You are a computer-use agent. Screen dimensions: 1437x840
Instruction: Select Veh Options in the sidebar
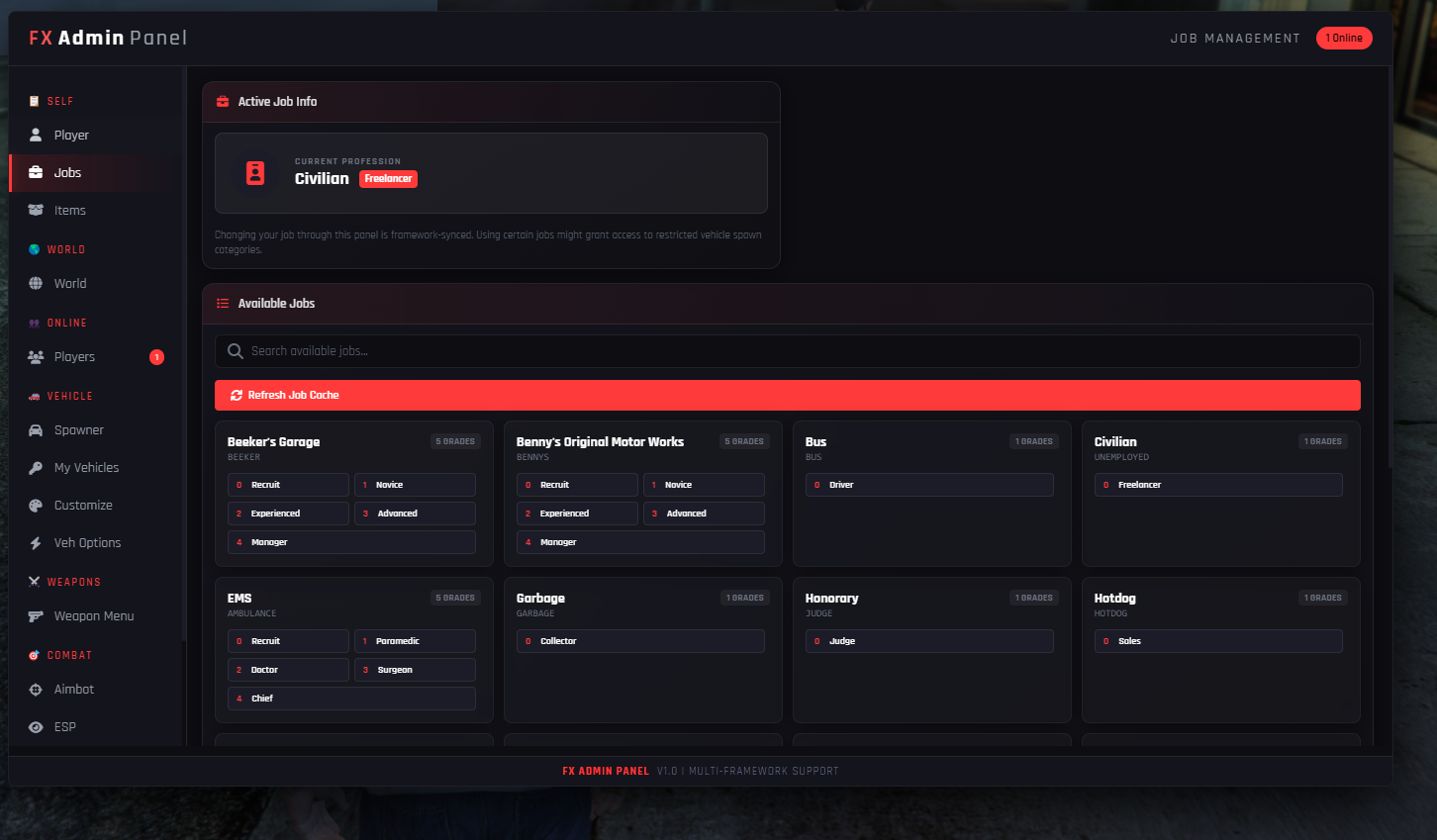pyautogui.click(x=96, y=542)
